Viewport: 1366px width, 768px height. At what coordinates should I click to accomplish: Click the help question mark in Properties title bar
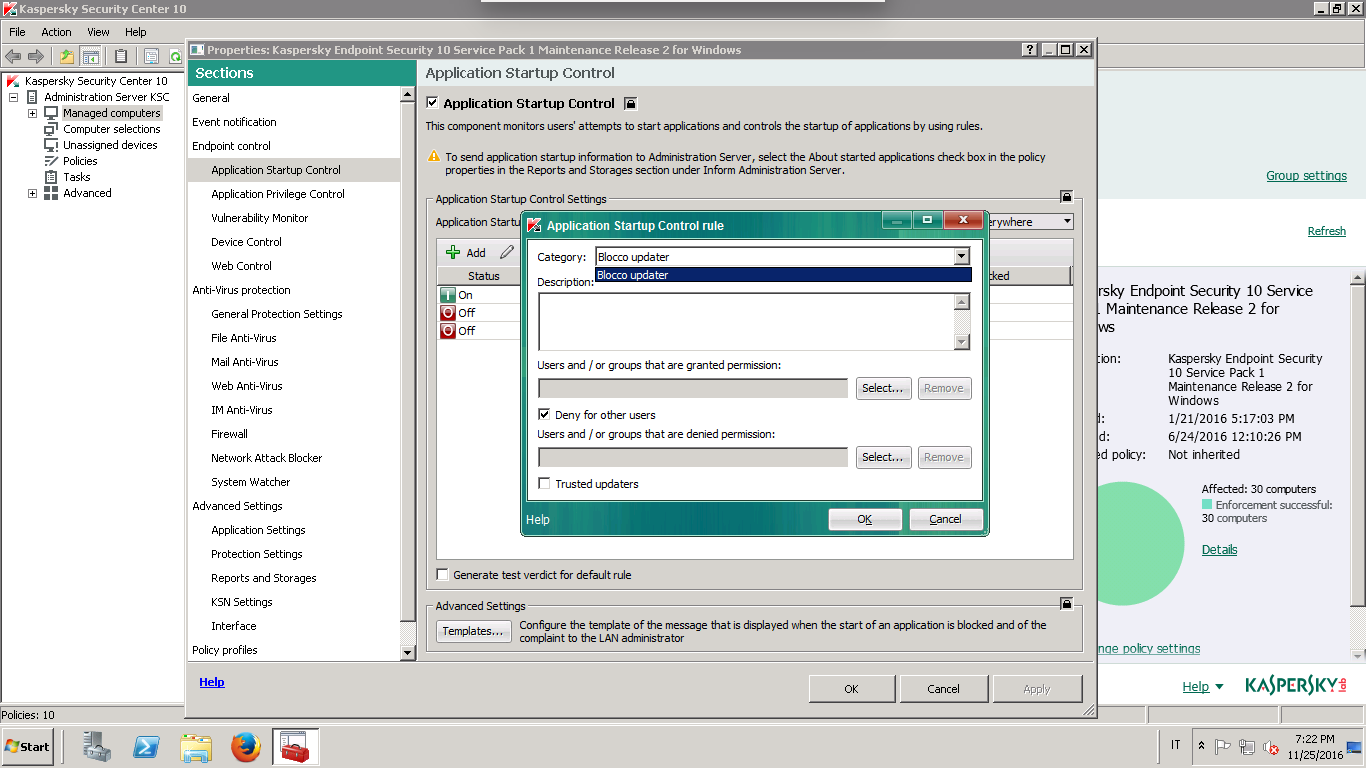click(1030, 49)
